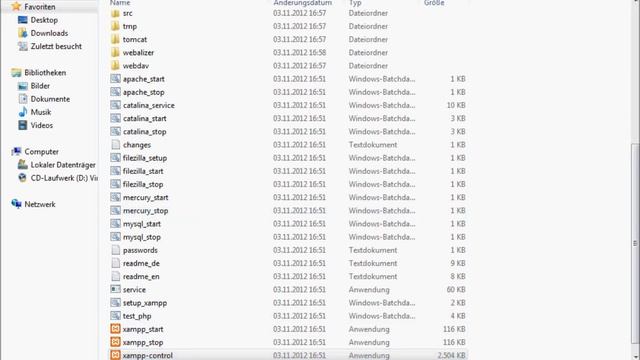Click the file name mysql_stop
Image resolution: width=640 pixels, height=360 pixels.
(x=142, y=237)
